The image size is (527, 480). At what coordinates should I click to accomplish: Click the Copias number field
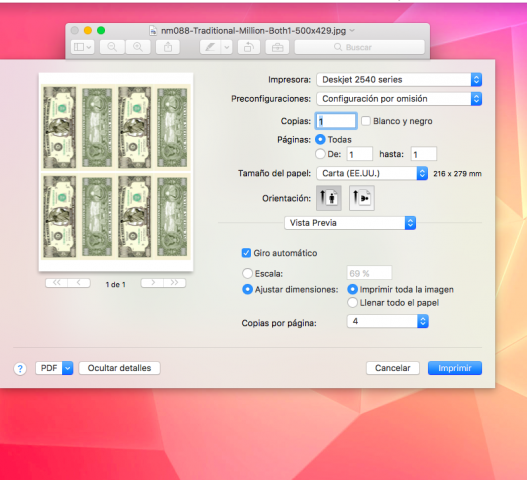pyautogui.click(x=336, y=121)
